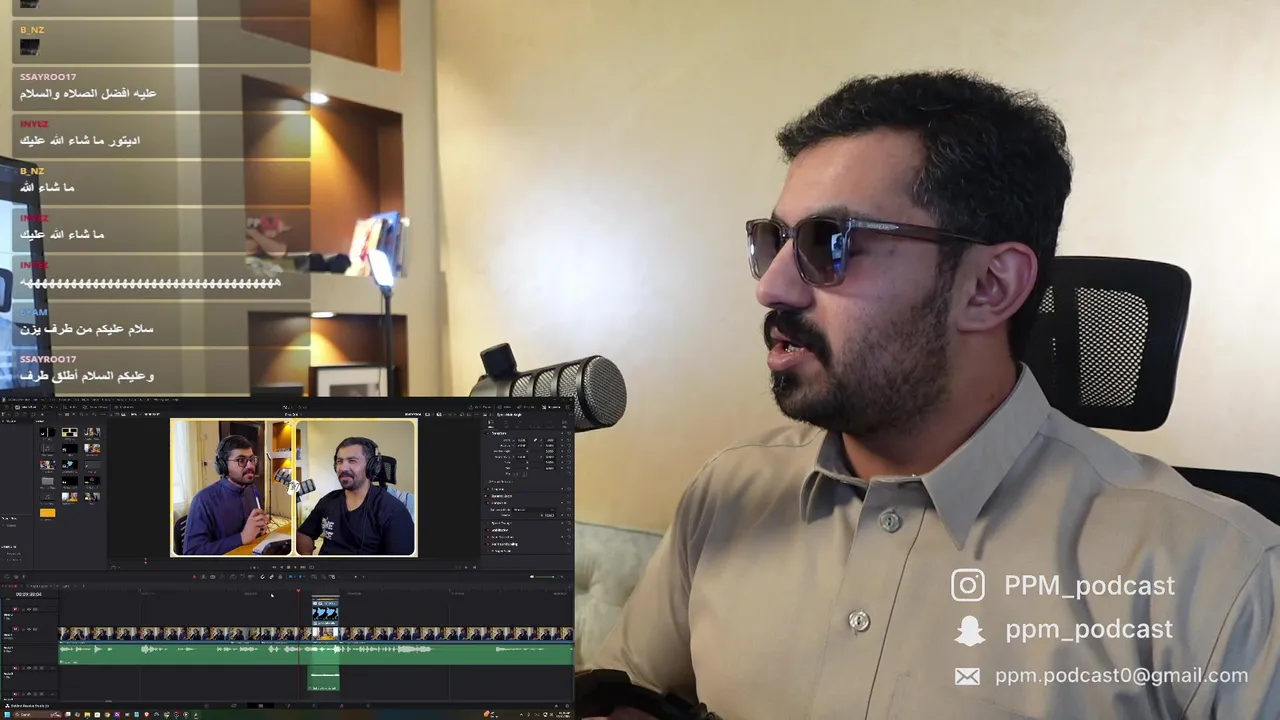Adjust the timeline monitor volume slider
Screen dimensions: 1280x720
[x=545, y=577]
